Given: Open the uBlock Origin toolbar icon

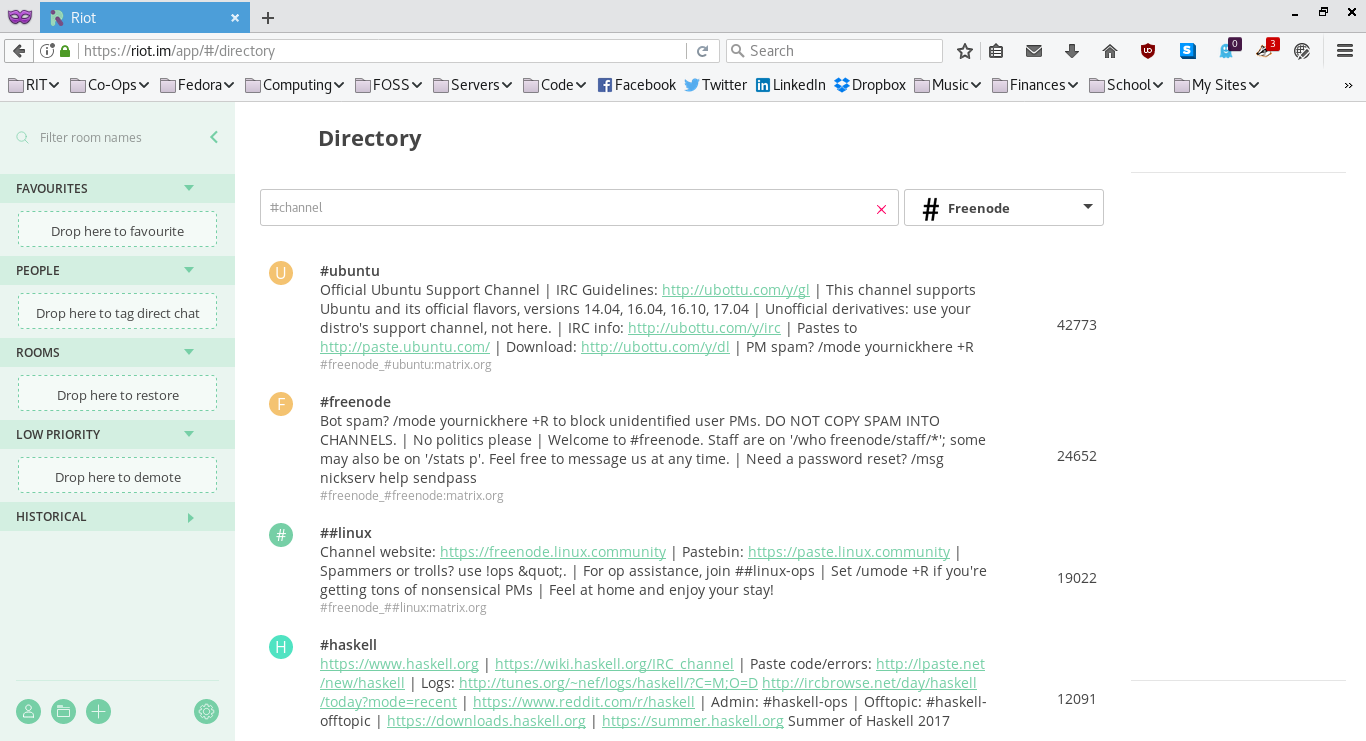Looking at the screenshot, I should click(1147, 50).
